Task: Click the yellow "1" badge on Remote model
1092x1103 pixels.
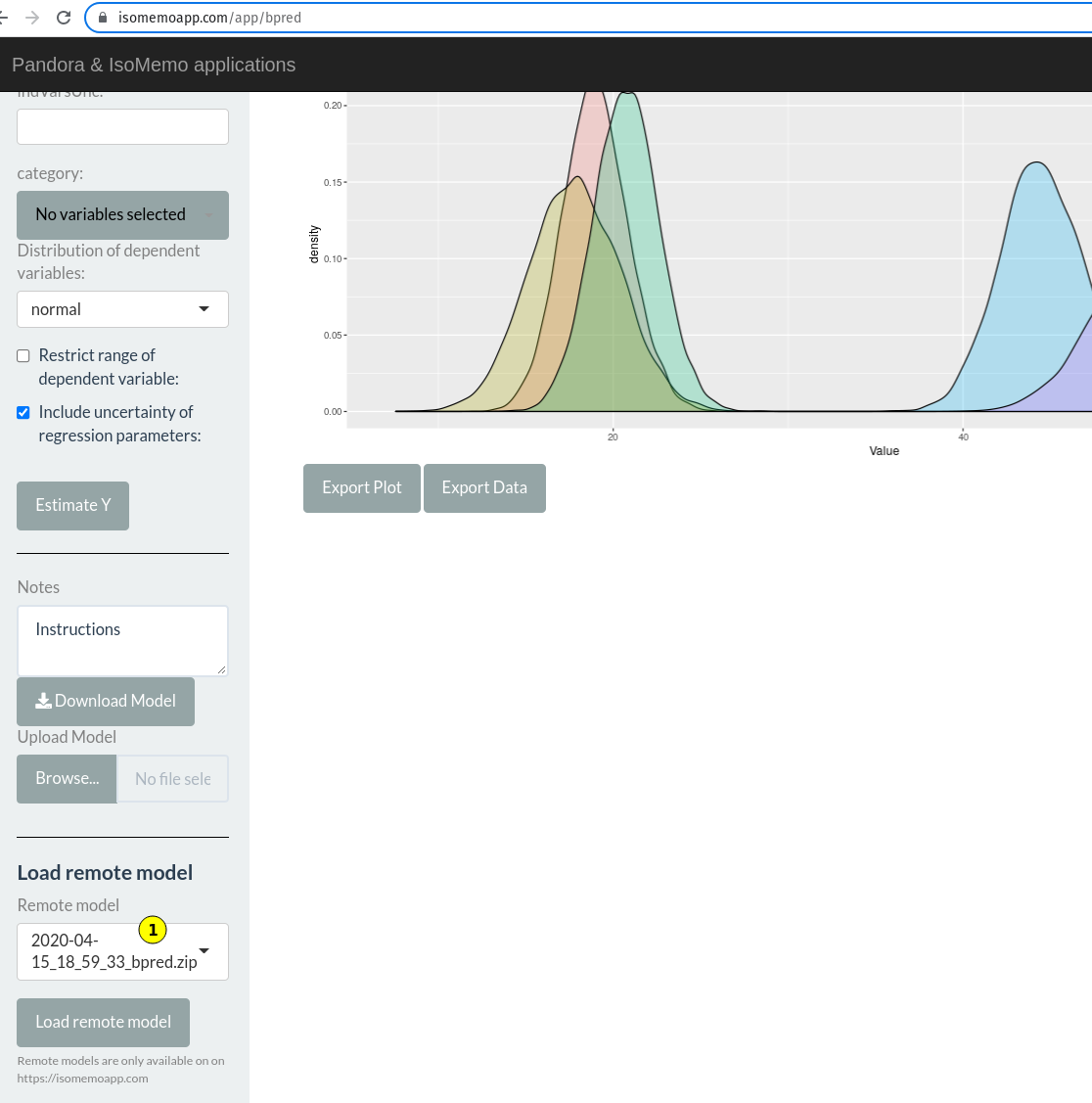Action: click(x=153, y=930)
